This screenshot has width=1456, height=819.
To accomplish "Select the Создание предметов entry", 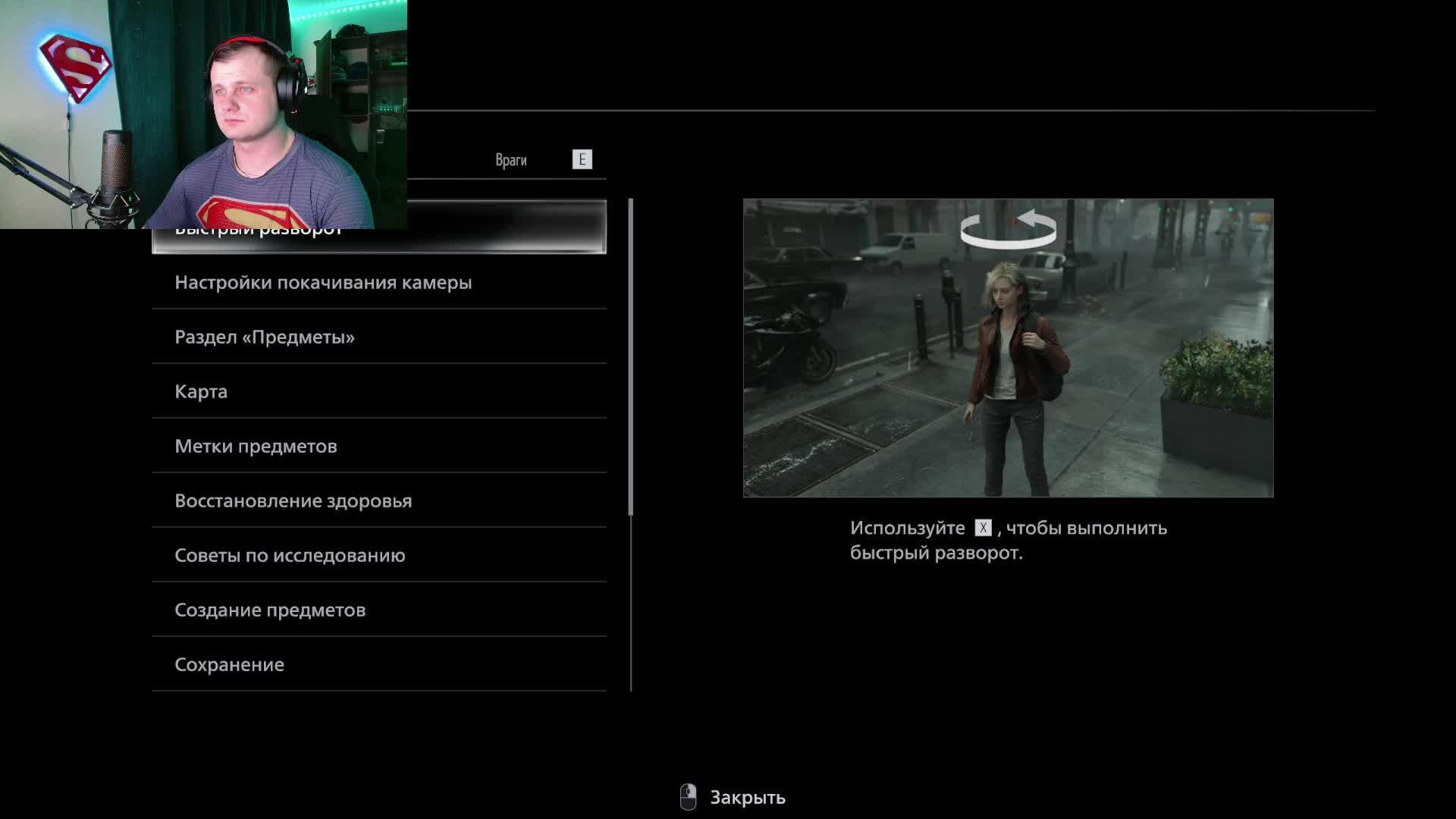I will (270, 610).
